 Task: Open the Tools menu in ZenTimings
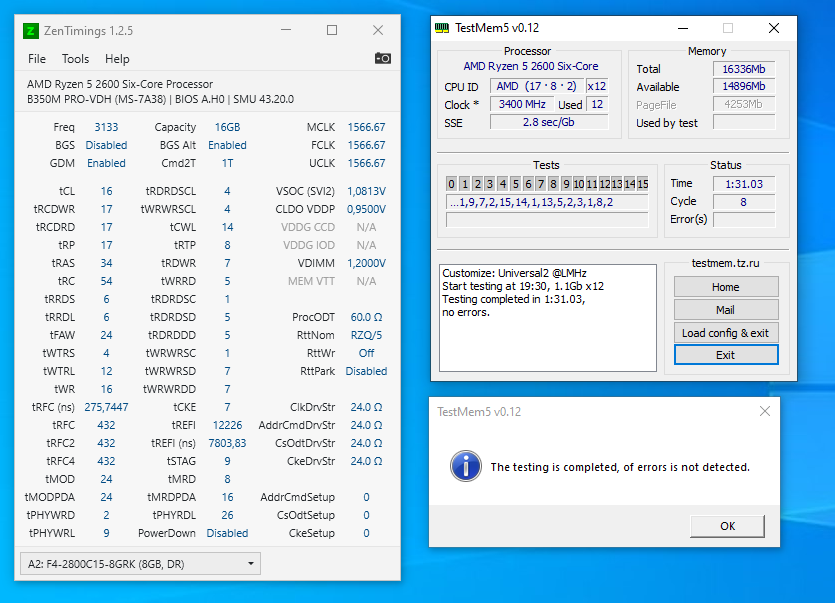[75, 59]
